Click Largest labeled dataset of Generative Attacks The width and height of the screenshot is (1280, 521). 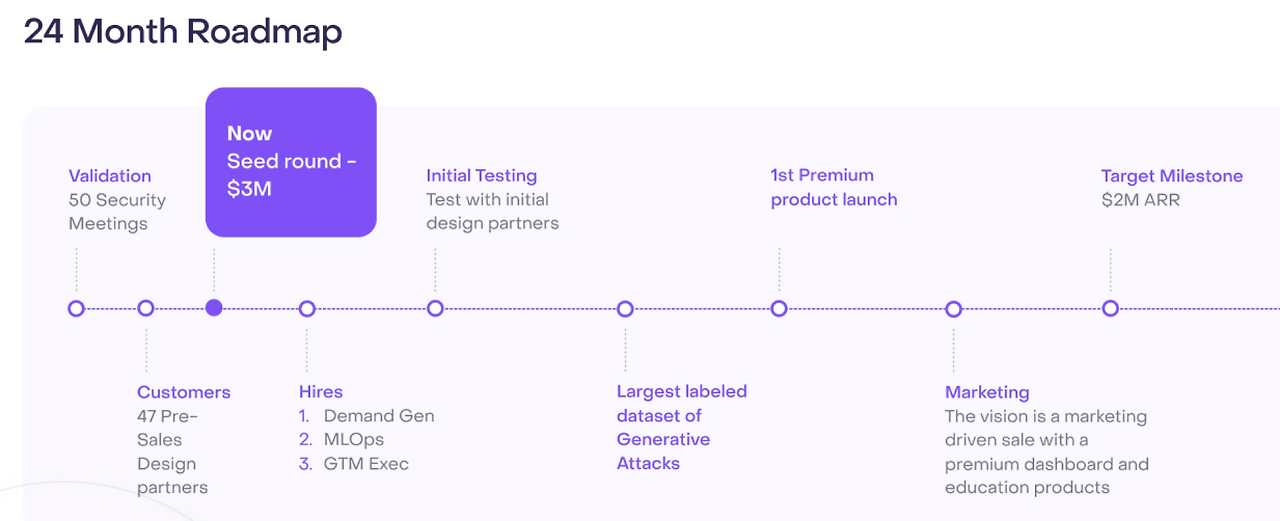[681, 427]
